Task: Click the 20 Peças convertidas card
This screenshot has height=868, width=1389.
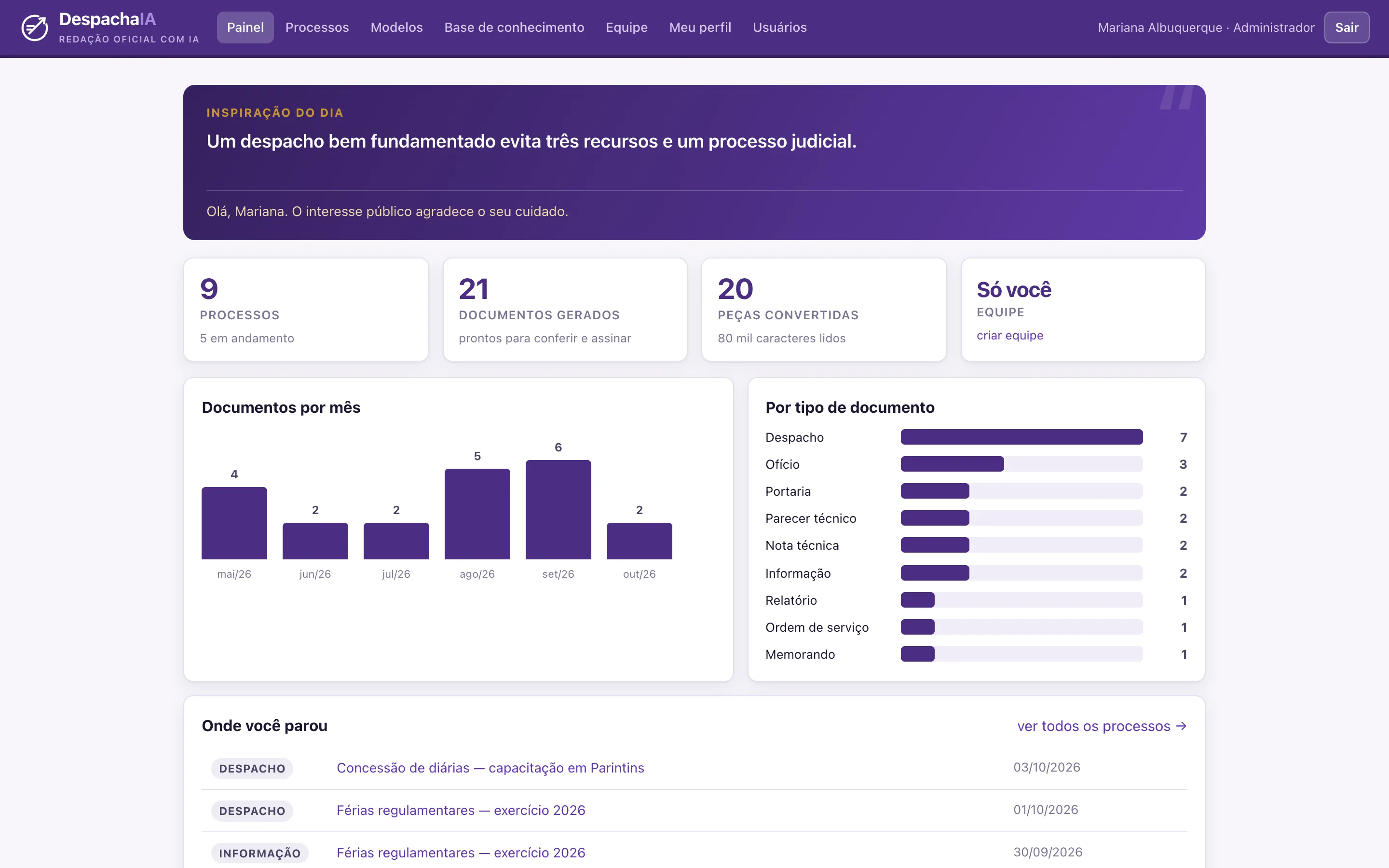Action: click(x=824, y=310)
